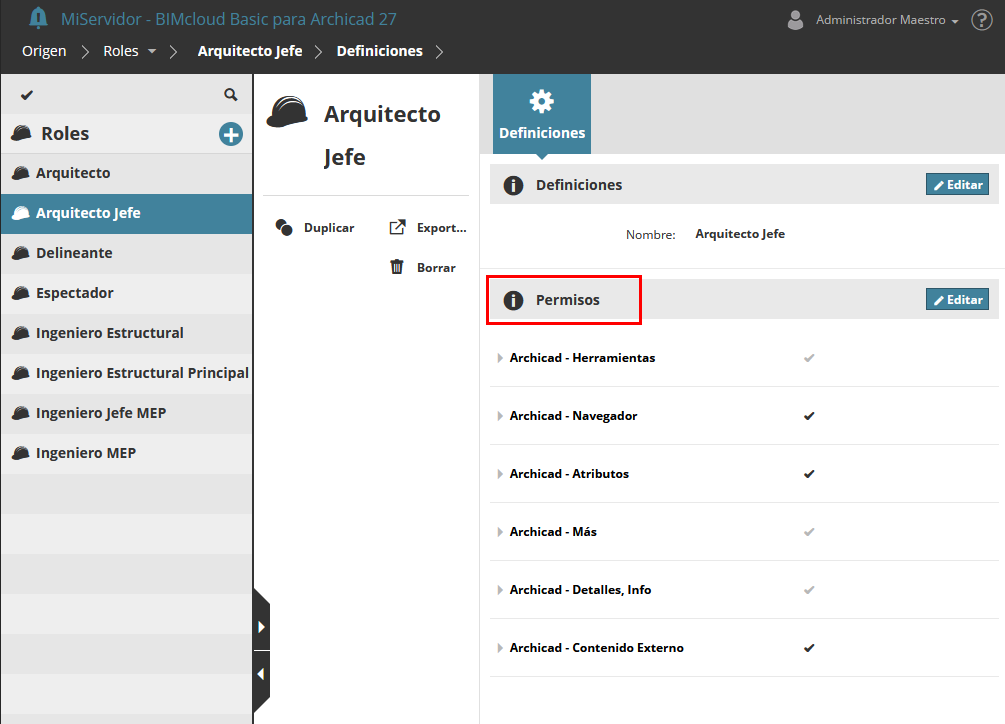
Task: Delete the role with Borrar
Action: click(423, 268)
